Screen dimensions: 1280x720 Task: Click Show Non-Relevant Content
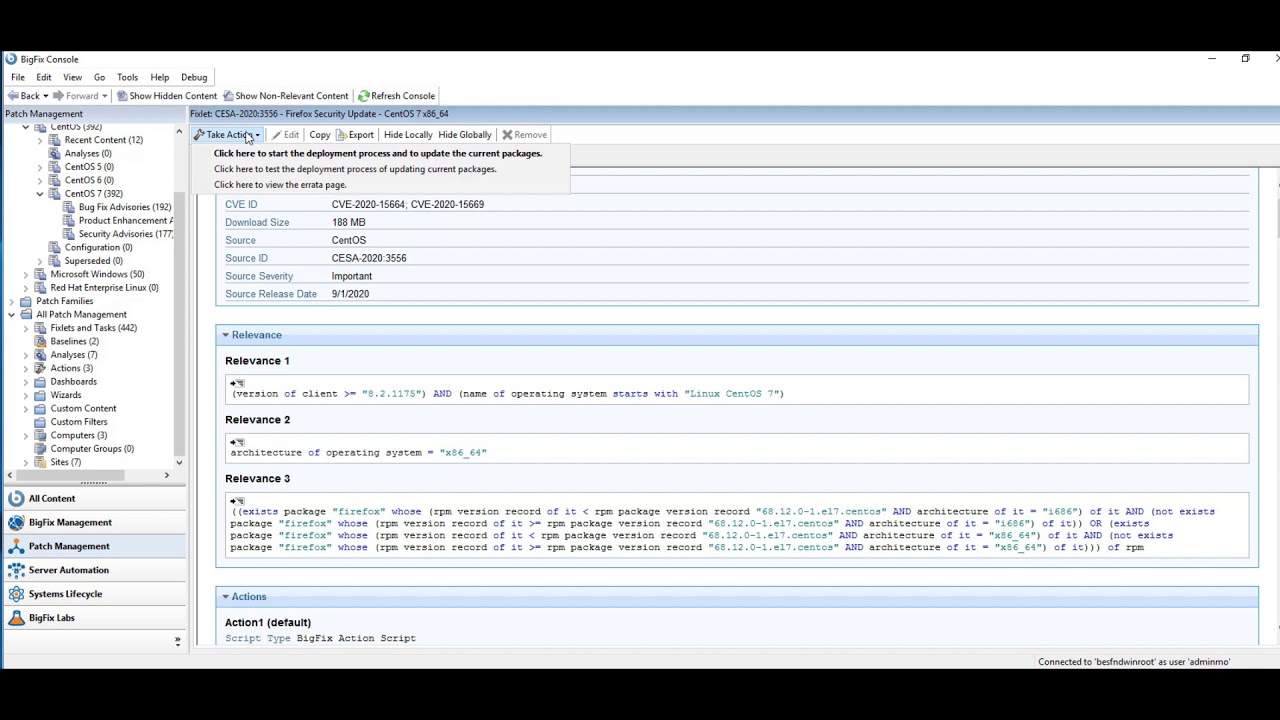[285, 96]
